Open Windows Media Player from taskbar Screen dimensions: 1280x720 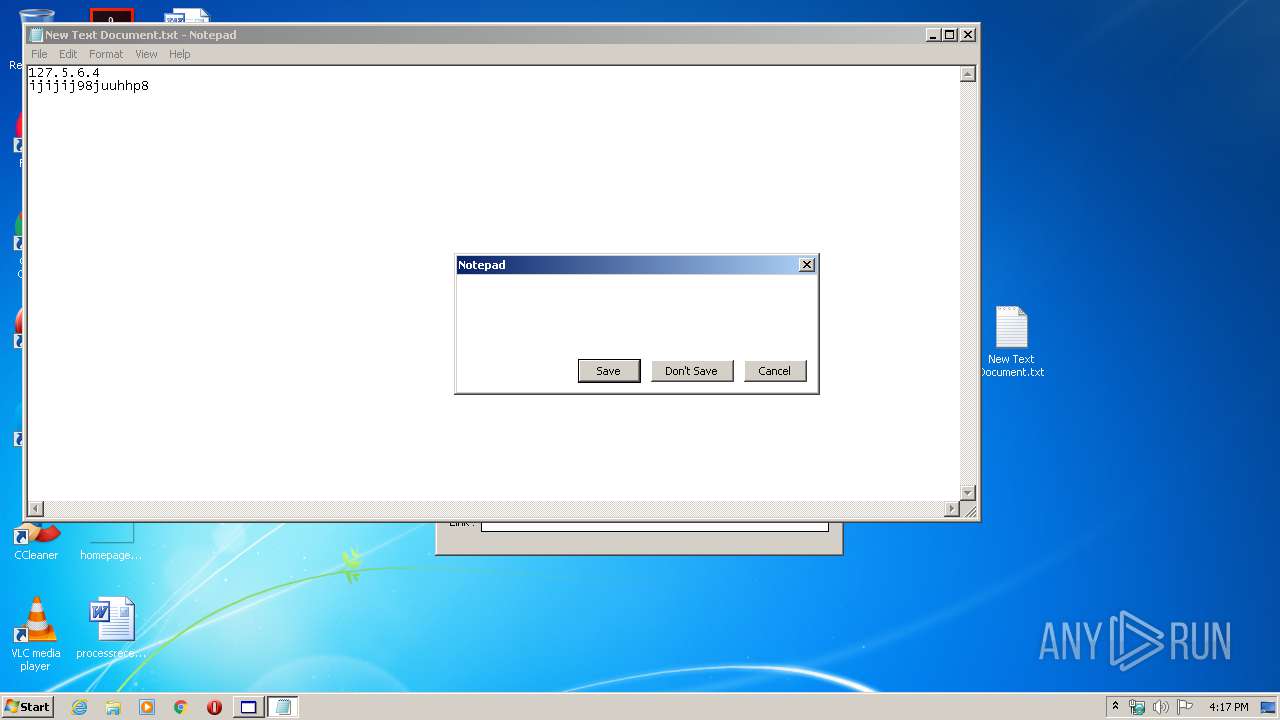pos(147,707)
